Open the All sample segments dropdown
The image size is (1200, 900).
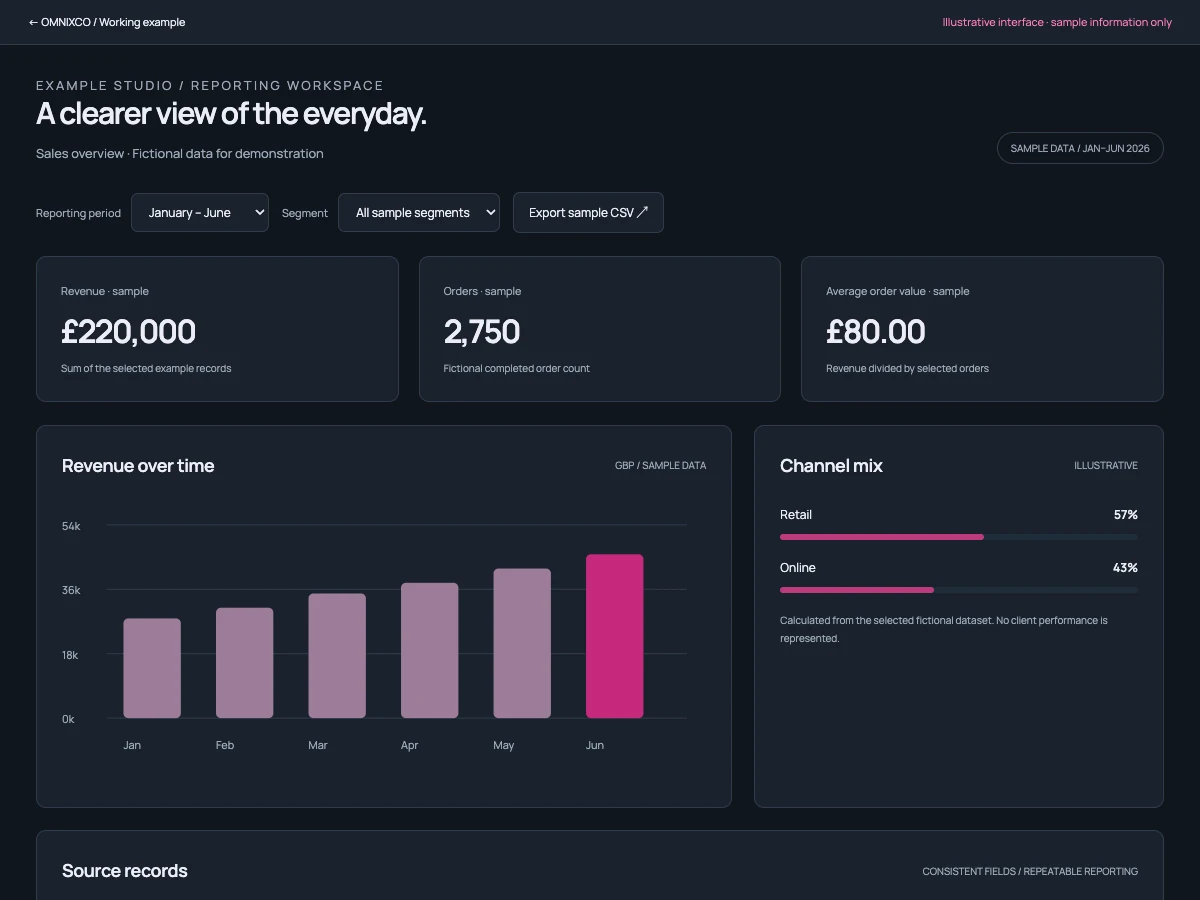pyautogui.click(x=419, y=212)
